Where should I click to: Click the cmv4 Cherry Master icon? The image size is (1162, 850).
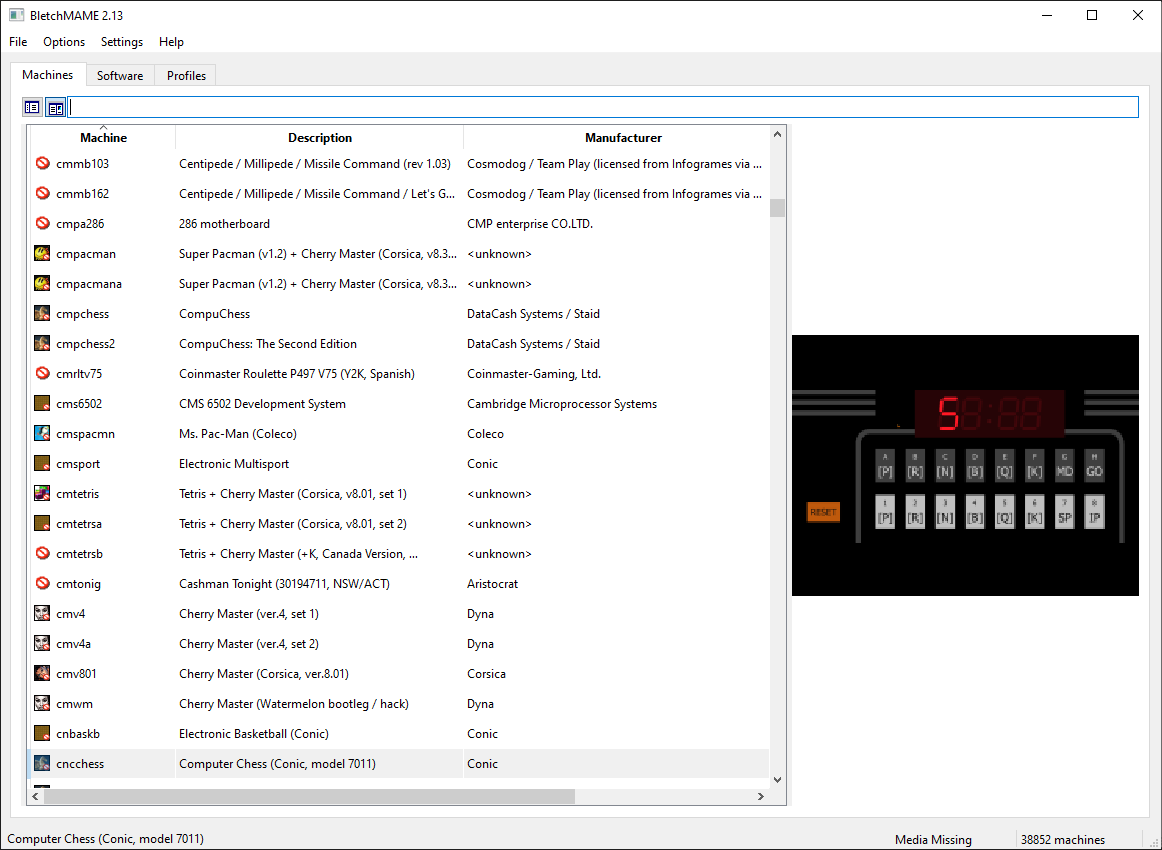(42, 614)
